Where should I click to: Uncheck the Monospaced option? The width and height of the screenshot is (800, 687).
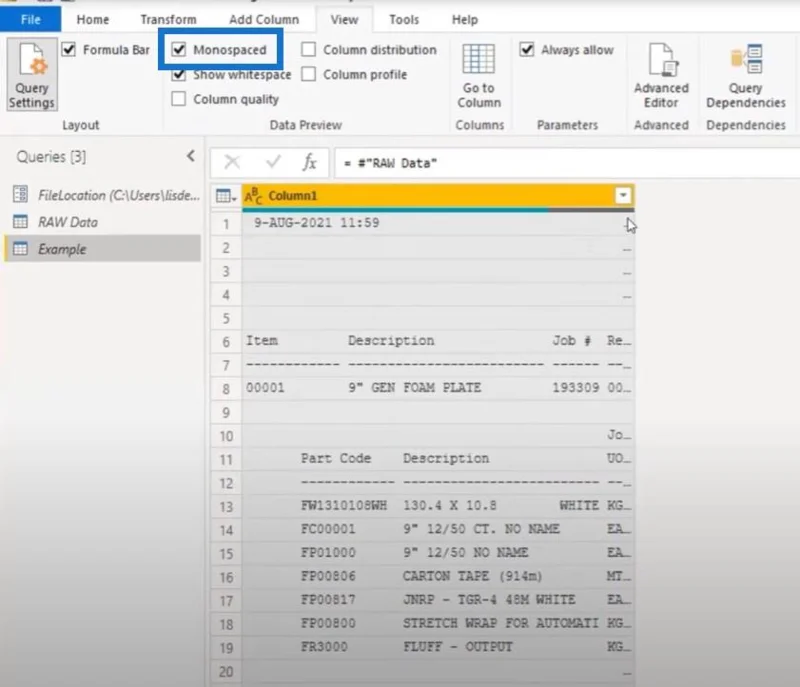pos(179,49)
